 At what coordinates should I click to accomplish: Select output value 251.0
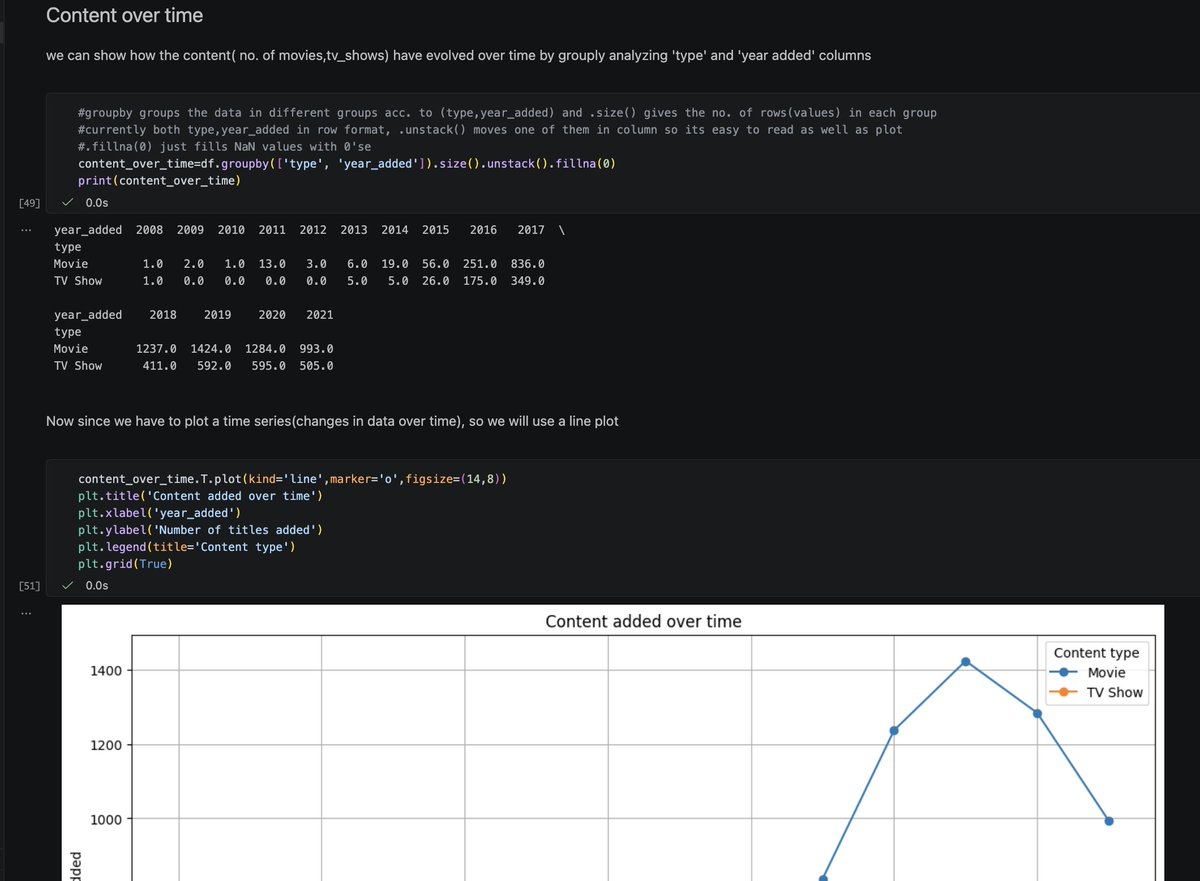[480, 264]
